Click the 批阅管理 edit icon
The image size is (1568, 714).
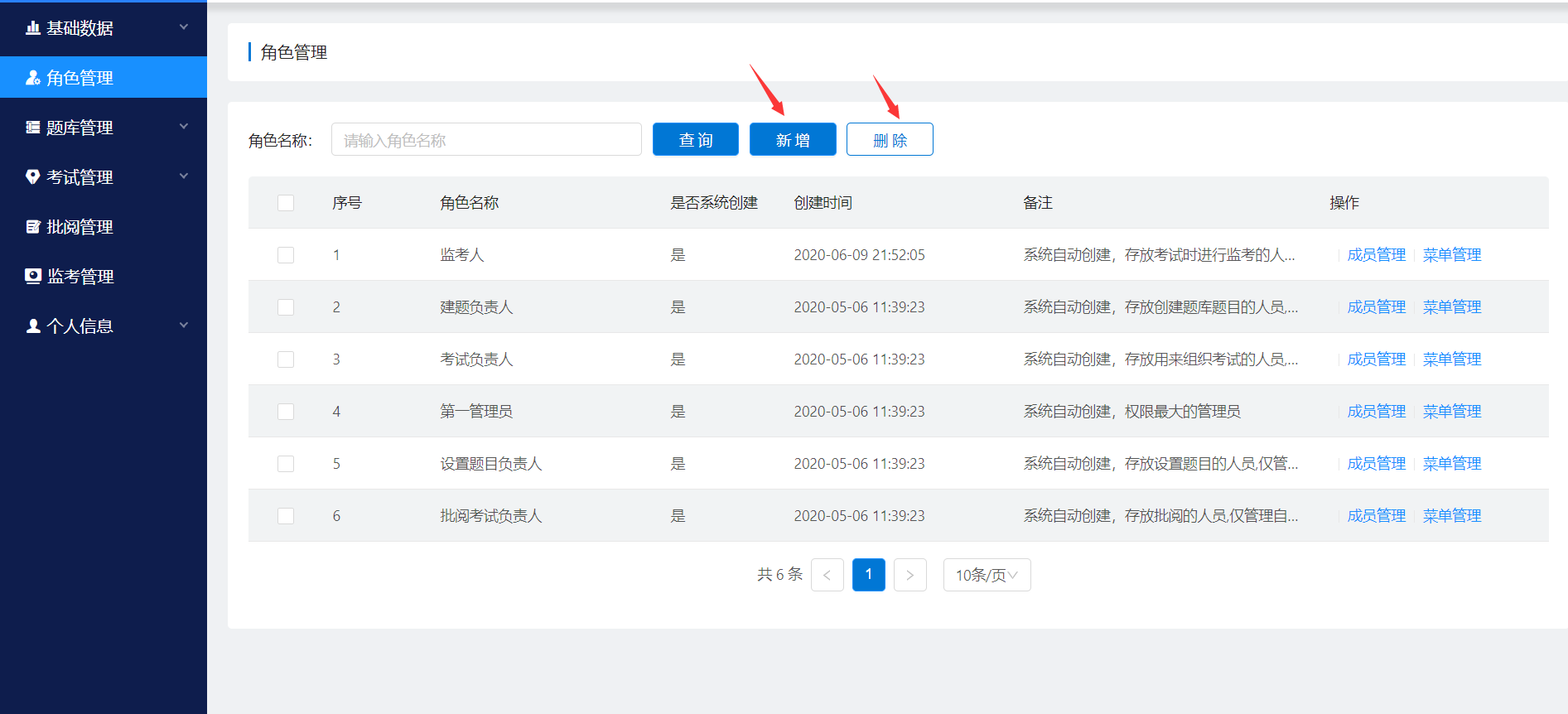[33, 227]
